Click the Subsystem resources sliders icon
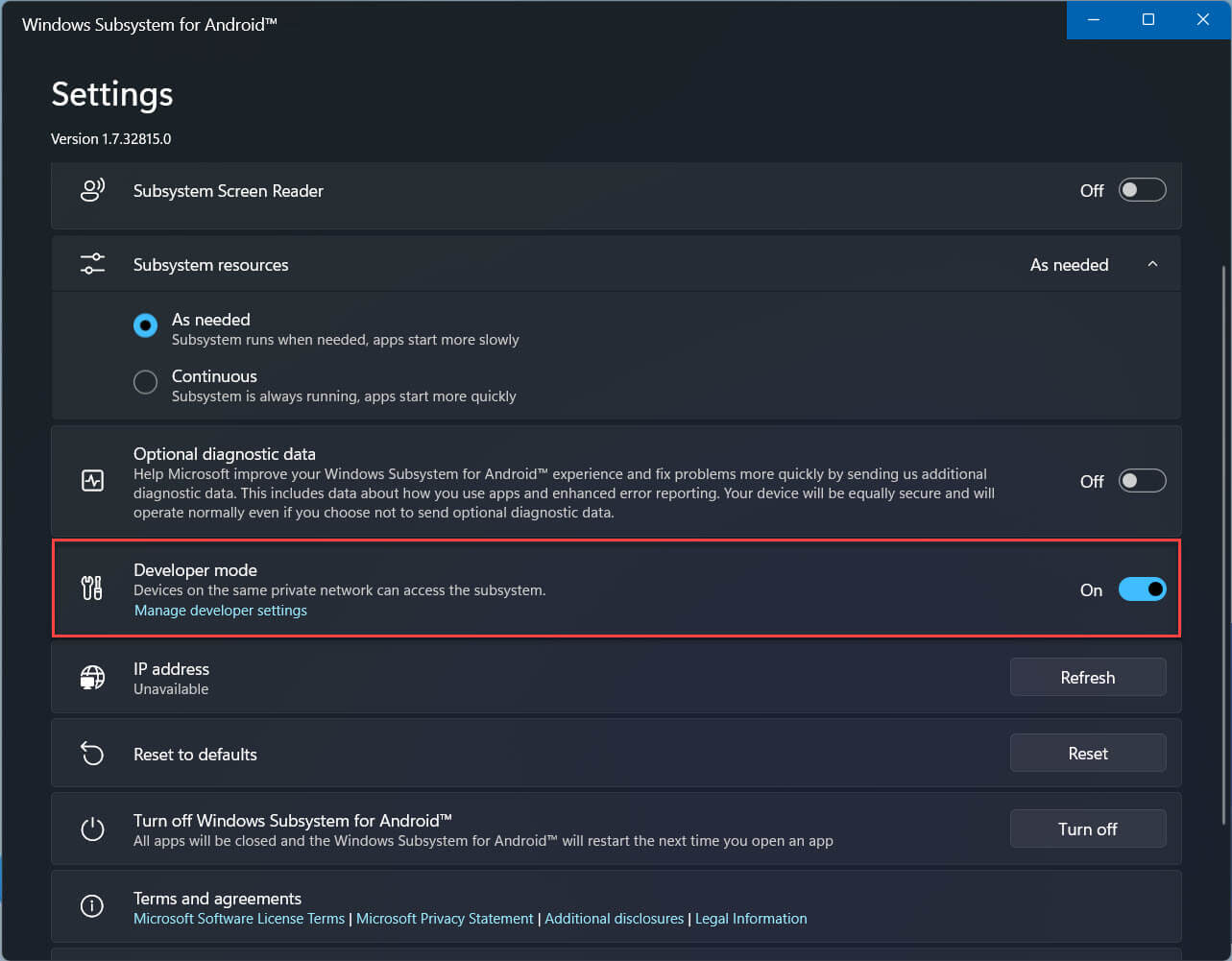Screen dimensions: 1232x961 (92, 264)
